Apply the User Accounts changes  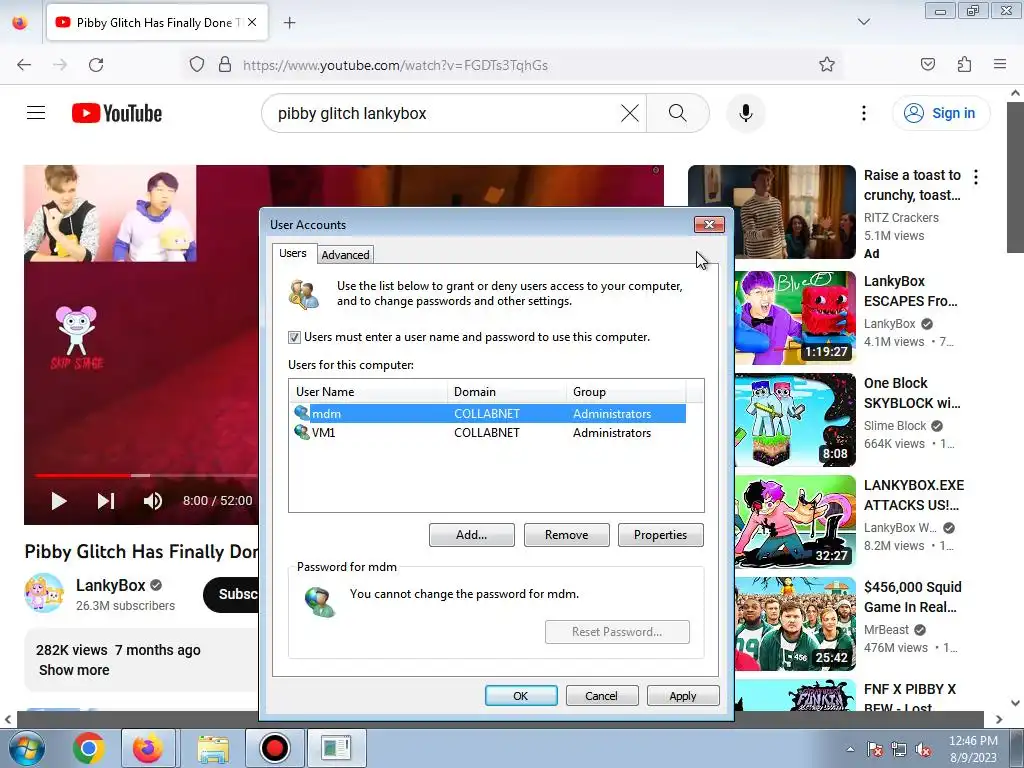pyautogui.click(x=682, y=696)
